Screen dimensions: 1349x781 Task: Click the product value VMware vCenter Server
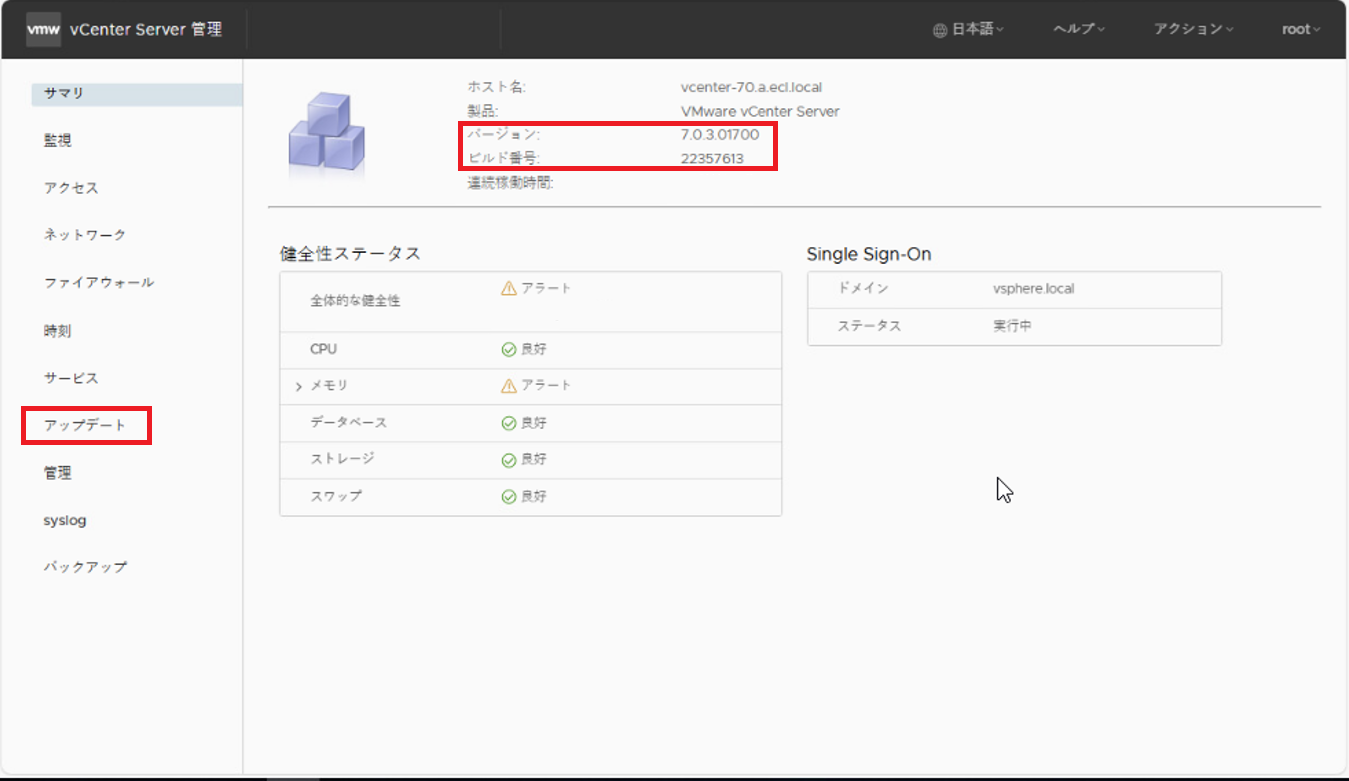click(x=760, y=111)
